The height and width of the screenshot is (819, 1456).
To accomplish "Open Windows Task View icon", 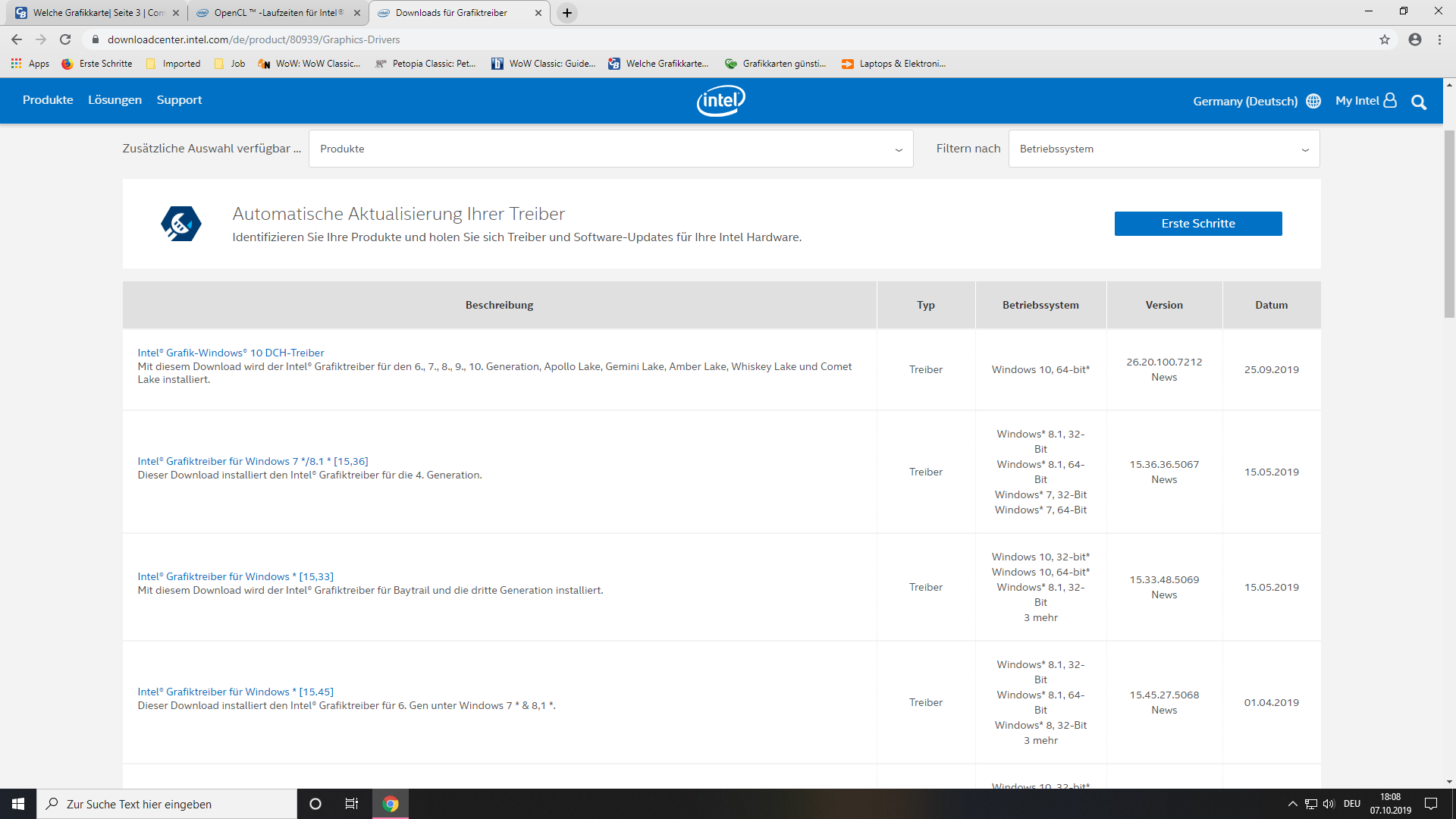I will point(351,804).
